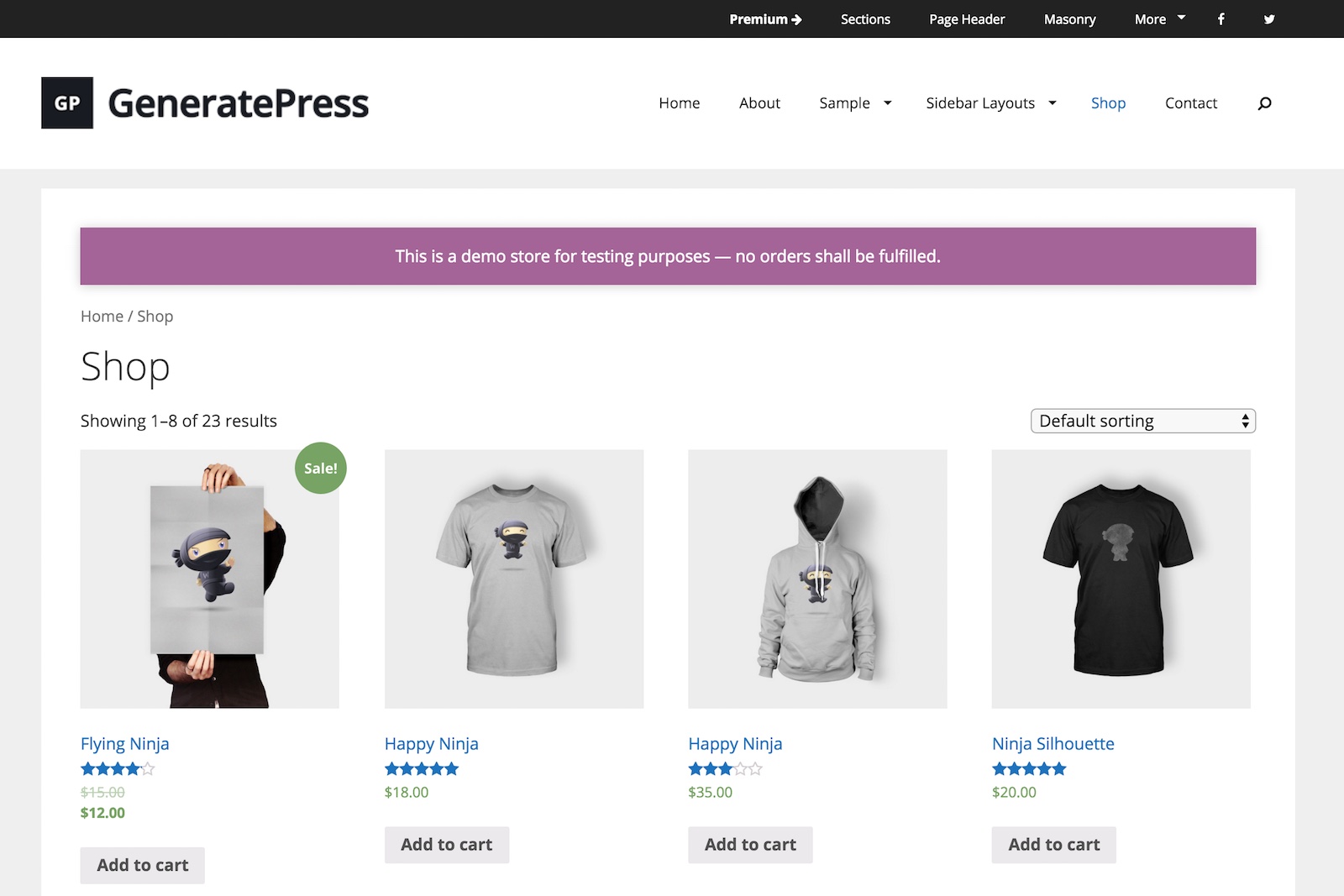The width and height of the screenshot is (1344, 896).
Task: Open the Facebook icon link
Action: pyautogui.click(x=1221, y=19)
